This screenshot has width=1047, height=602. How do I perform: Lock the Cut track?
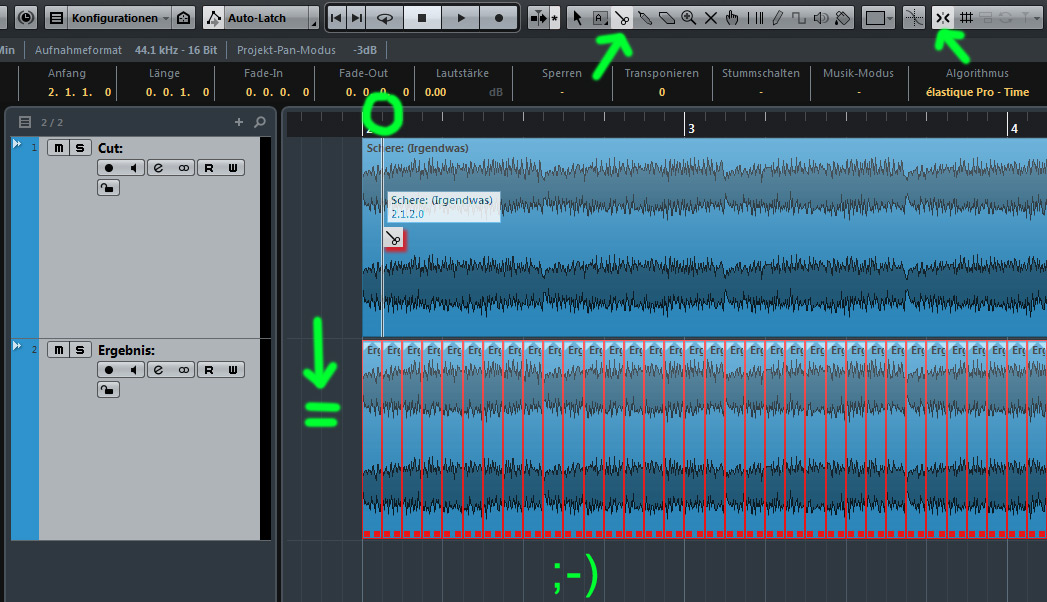[x=108, y=188]
